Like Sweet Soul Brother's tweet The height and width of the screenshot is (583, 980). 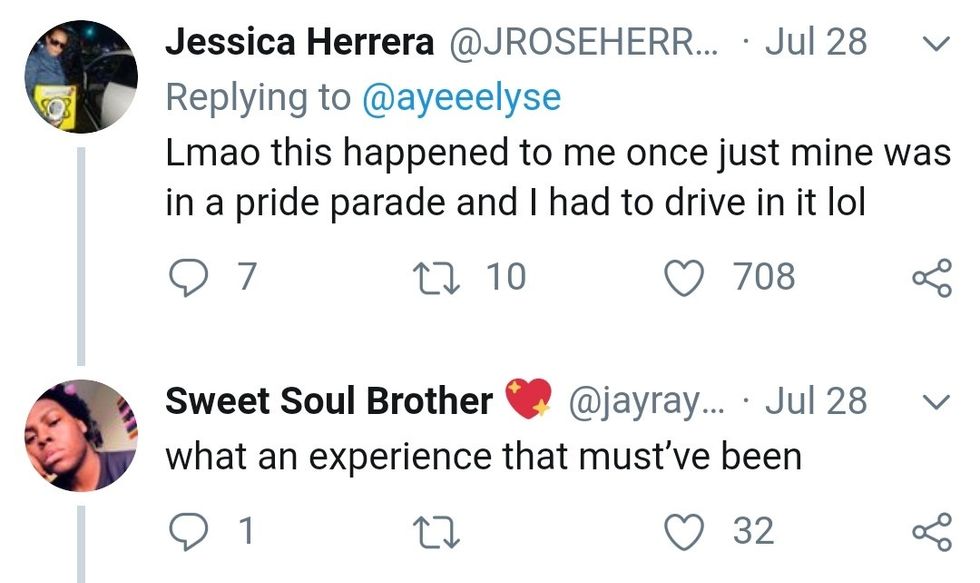coord(686,530)
